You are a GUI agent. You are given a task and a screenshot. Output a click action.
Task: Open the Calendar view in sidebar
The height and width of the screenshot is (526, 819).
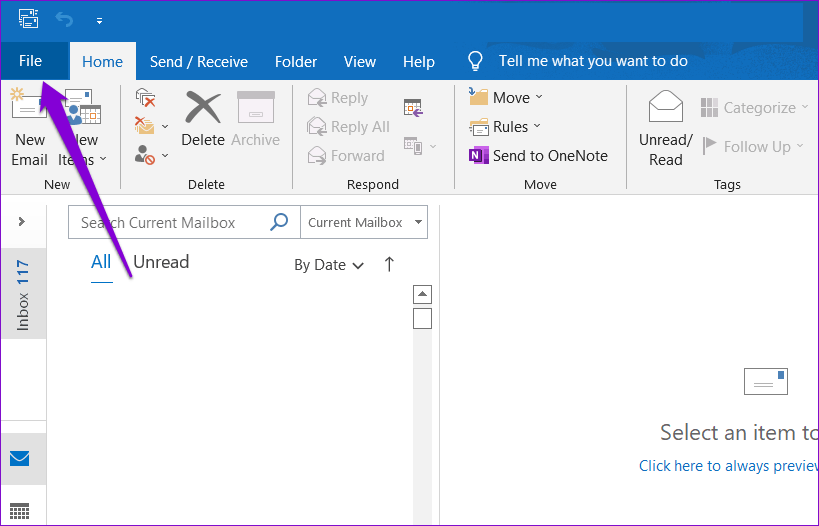click(x=20, y=511)
